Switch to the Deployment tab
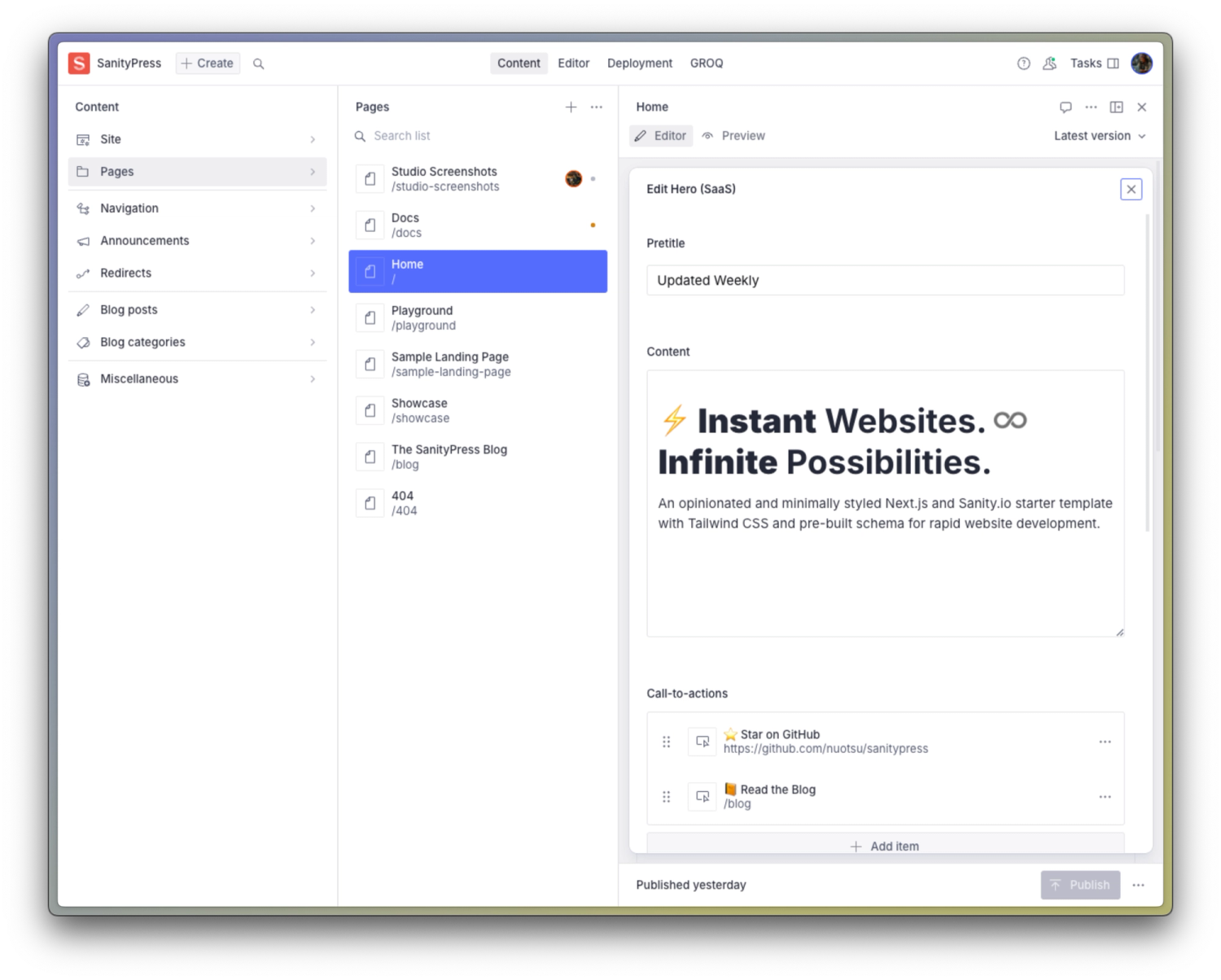1221x980 pixels. click(640, 63)
